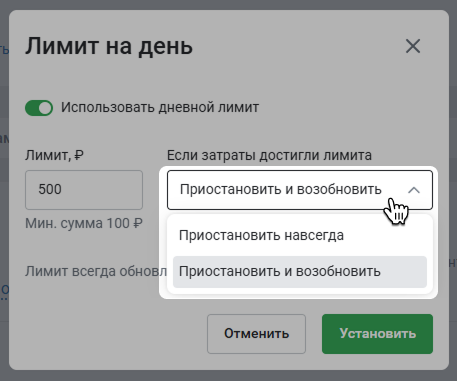
Task: Click the ₽ symbol in Мин. сумма hint
Action: (138, 223)
